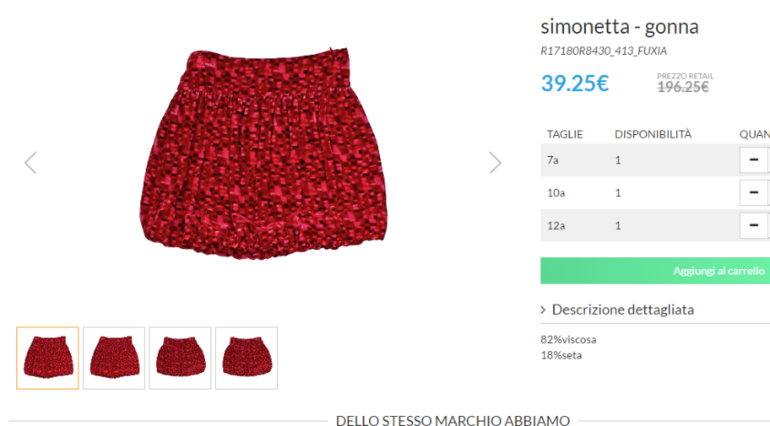Select the fourth skirt thumbnail
Screen dimensions: 770x426
coord(247,358)
